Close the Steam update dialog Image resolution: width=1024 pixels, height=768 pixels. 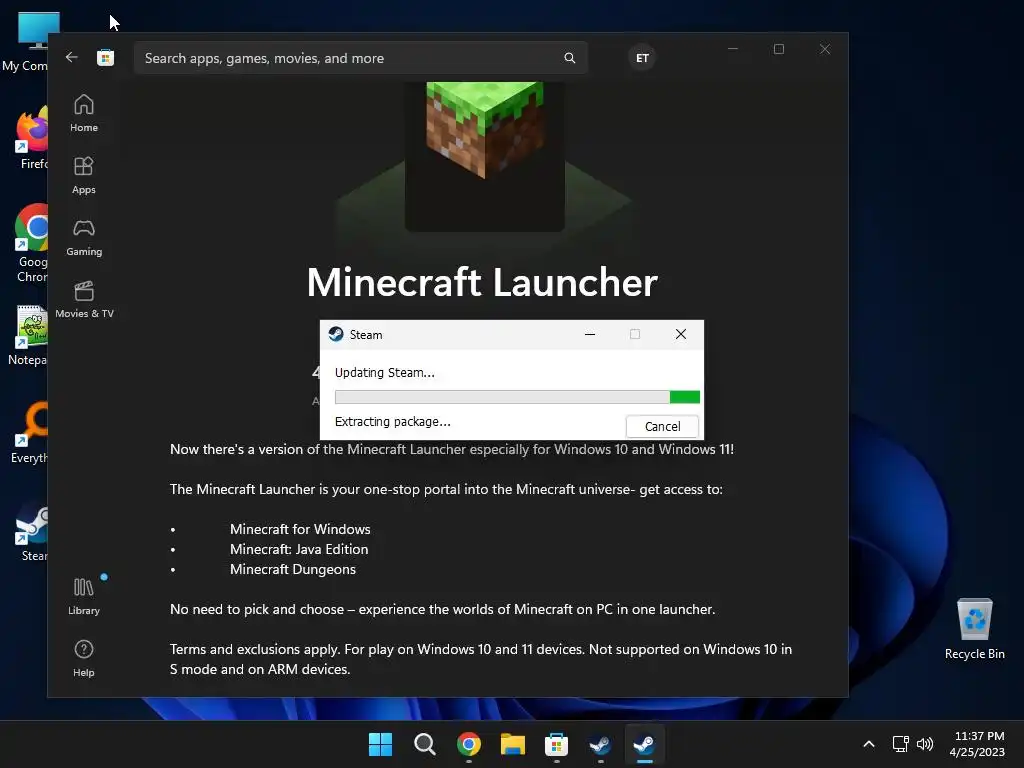(x=680, y=334)
